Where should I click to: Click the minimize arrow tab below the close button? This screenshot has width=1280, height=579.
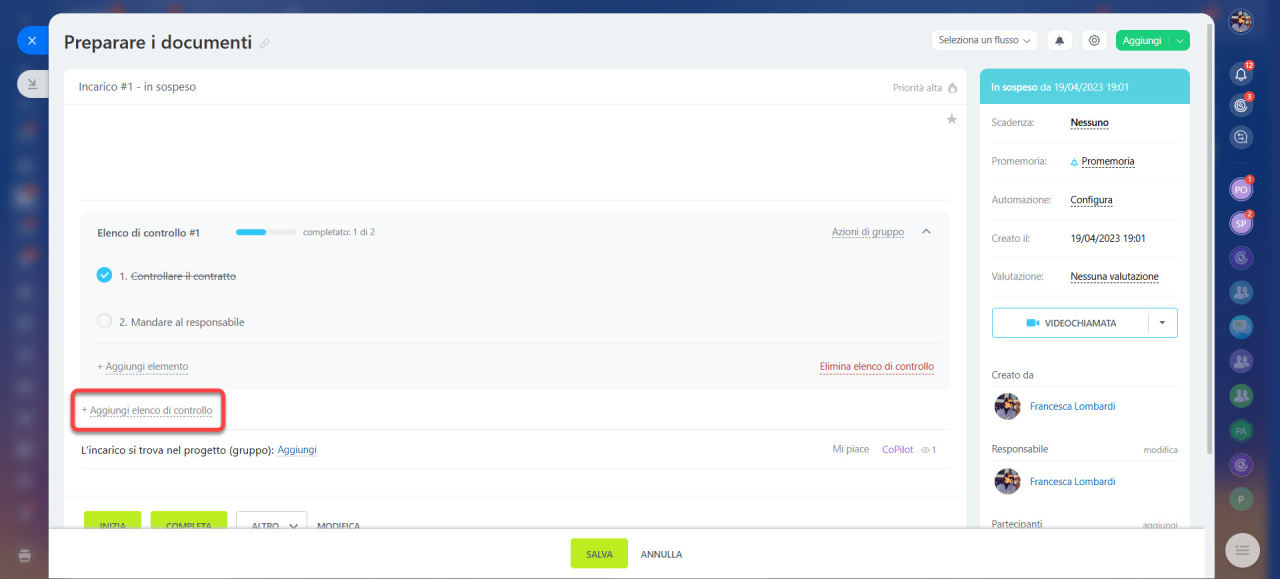32,84
